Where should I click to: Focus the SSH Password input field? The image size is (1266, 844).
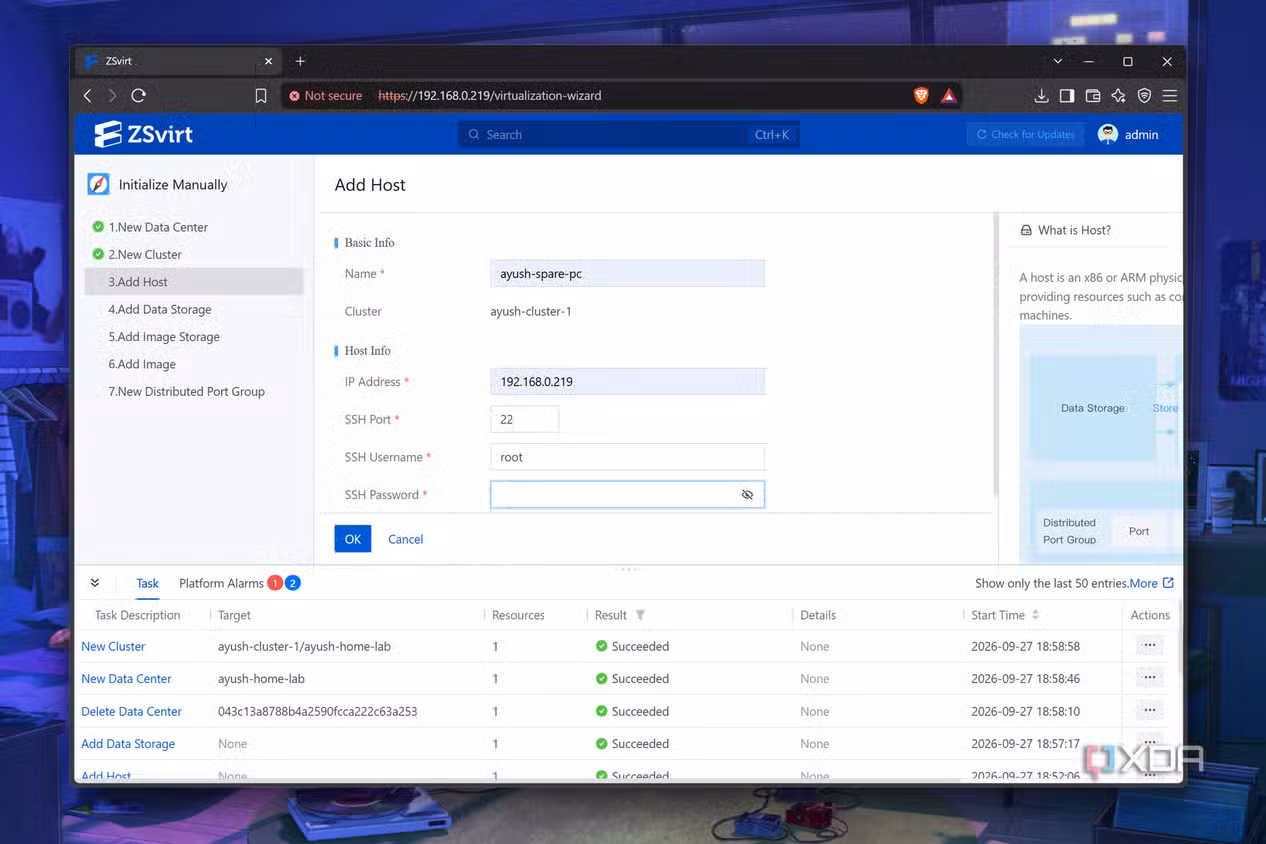(x=627, y=495)
